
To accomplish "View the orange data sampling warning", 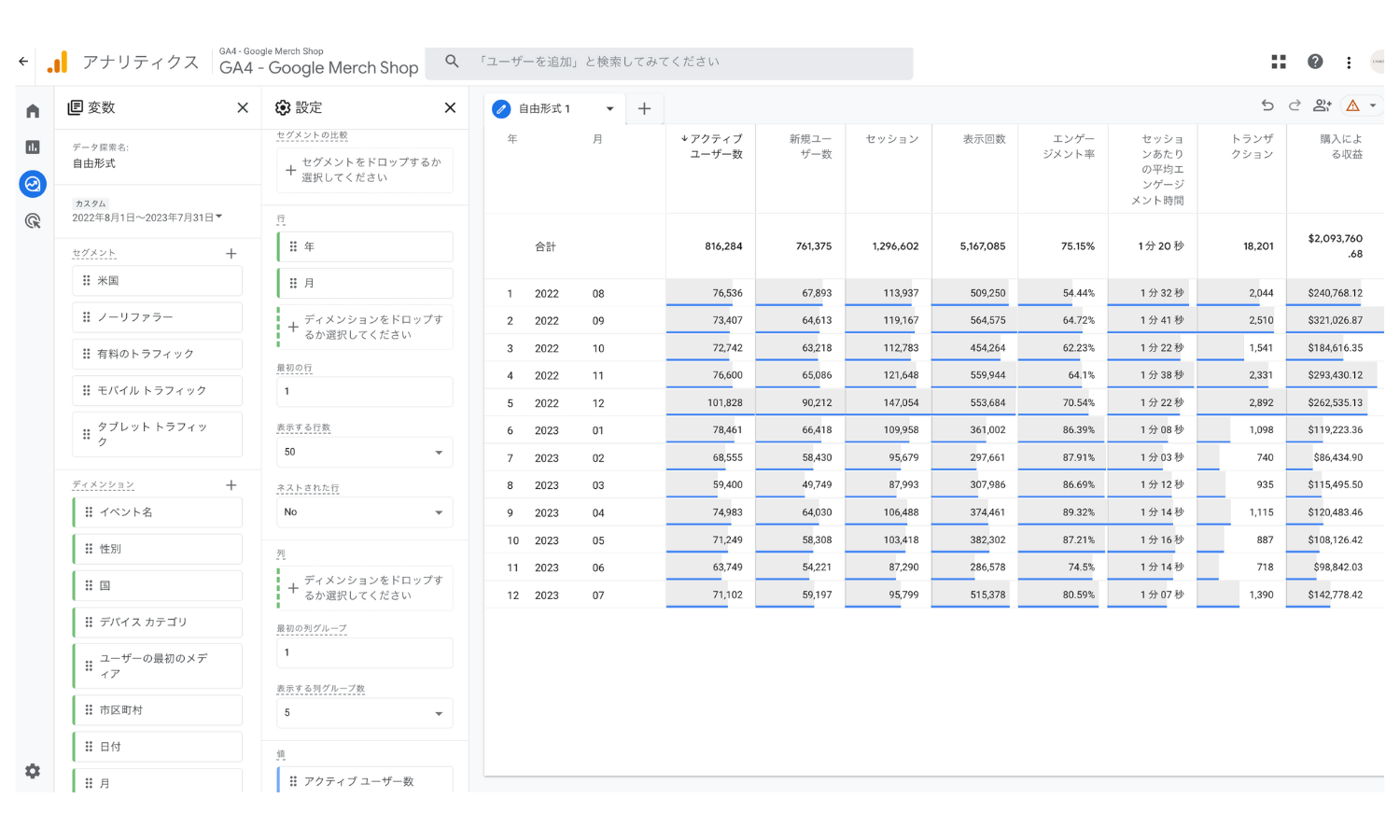I will tap(1352, 105).
